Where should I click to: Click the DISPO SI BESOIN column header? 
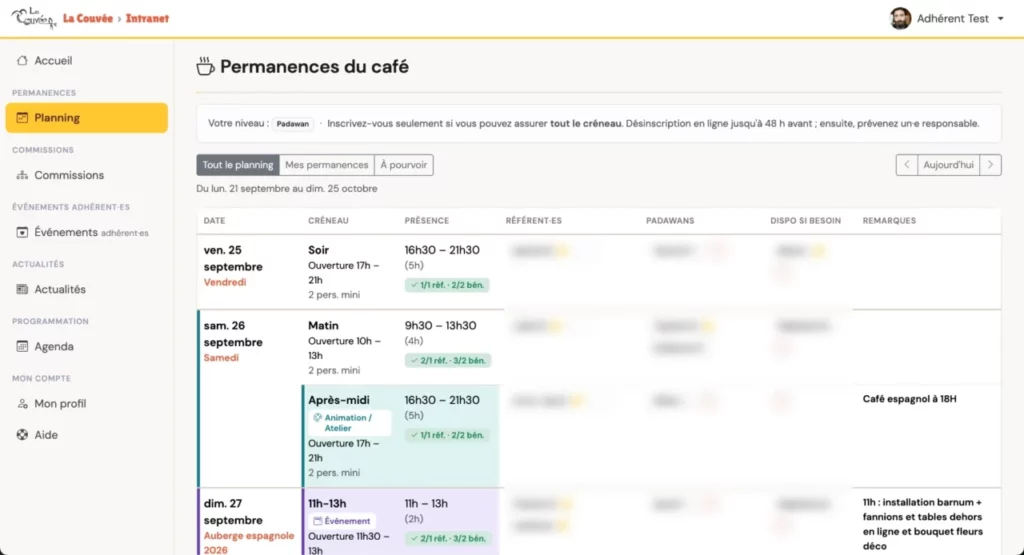[805, 221]
